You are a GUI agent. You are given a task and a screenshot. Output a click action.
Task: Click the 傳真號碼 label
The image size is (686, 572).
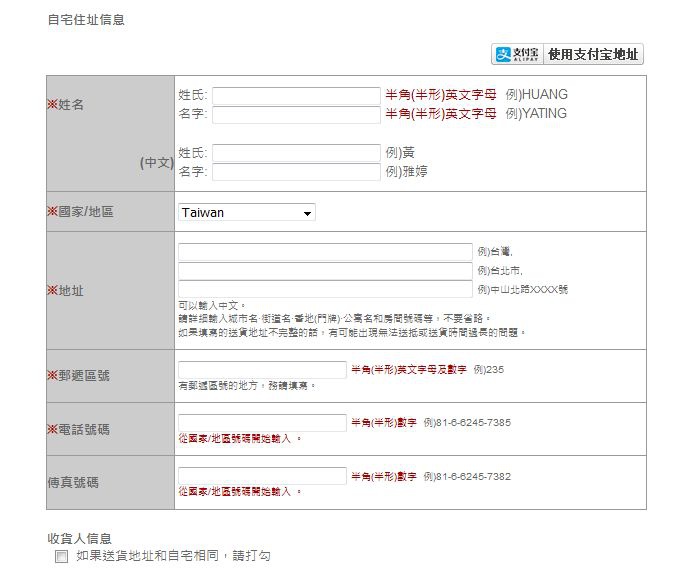pyautogui.click(x=73, y=483)
